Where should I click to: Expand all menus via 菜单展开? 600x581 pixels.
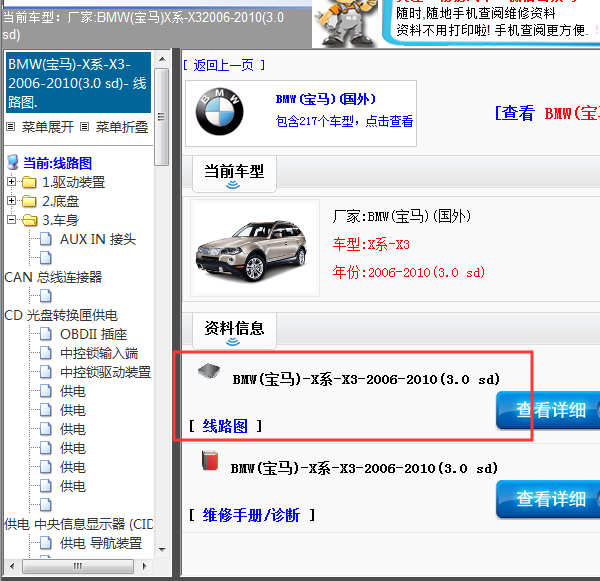[47, 127]
